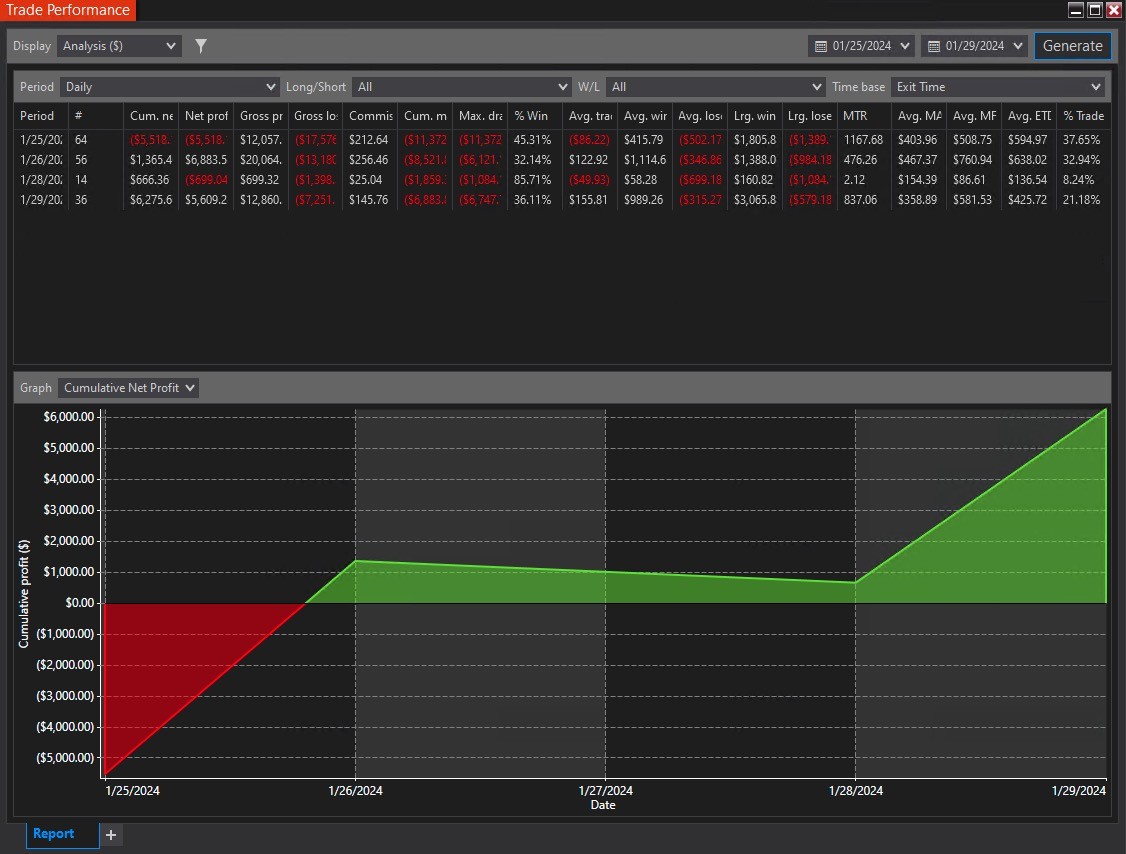The height and width of the screenshot is (854, 1126).
Task: Sort by the Net profit column header
Action: tap(206, 116)
